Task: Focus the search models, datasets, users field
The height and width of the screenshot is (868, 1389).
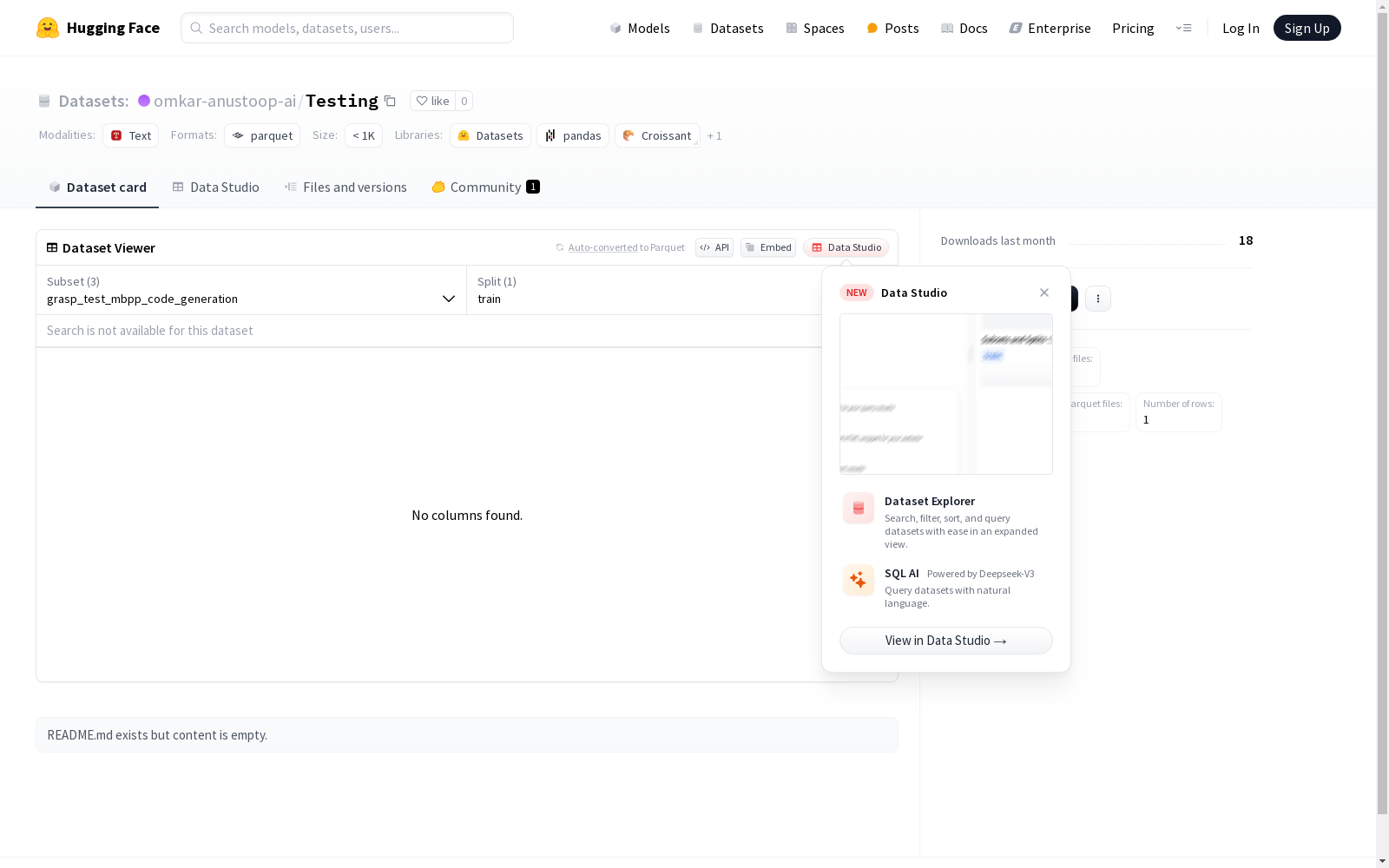Action: click(x=347, y=28)
